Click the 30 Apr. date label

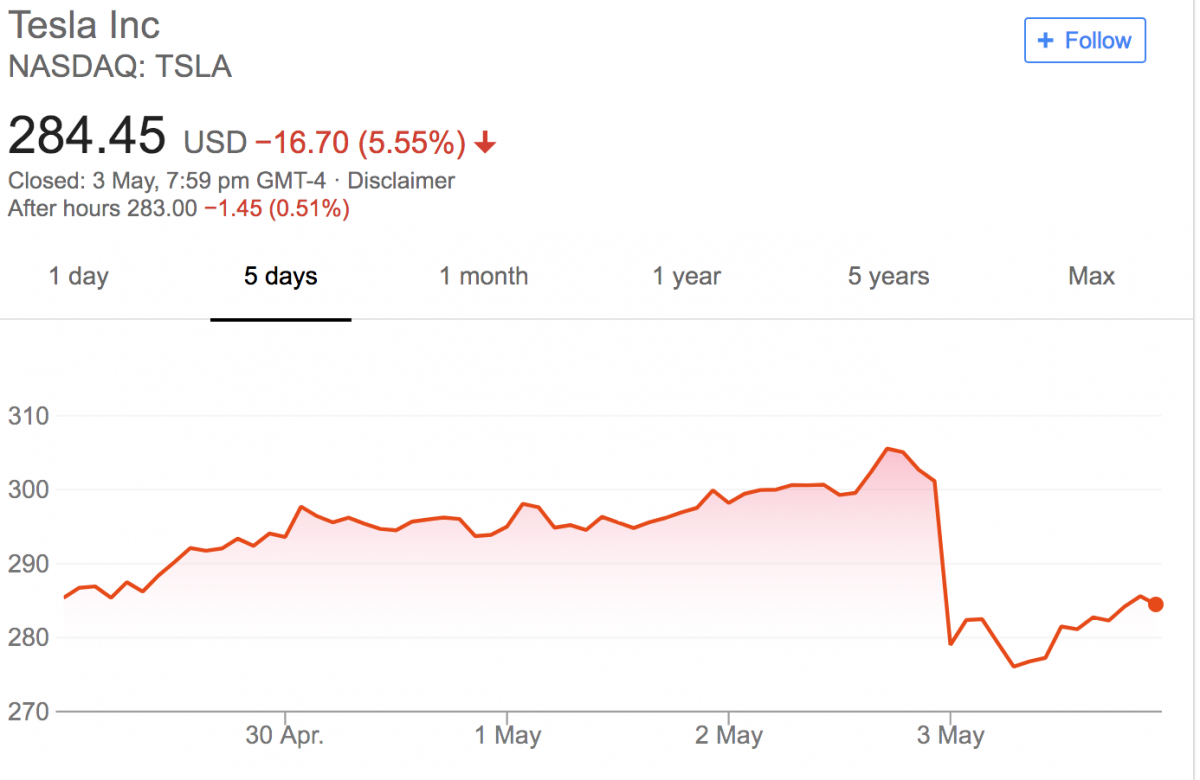[x=285, y=737]
